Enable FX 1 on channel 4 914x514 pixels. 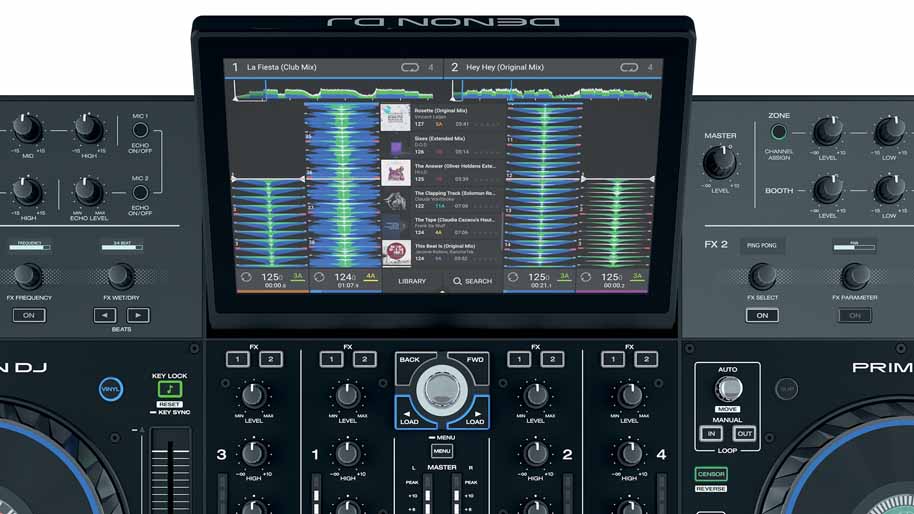(x=613, y=359)
